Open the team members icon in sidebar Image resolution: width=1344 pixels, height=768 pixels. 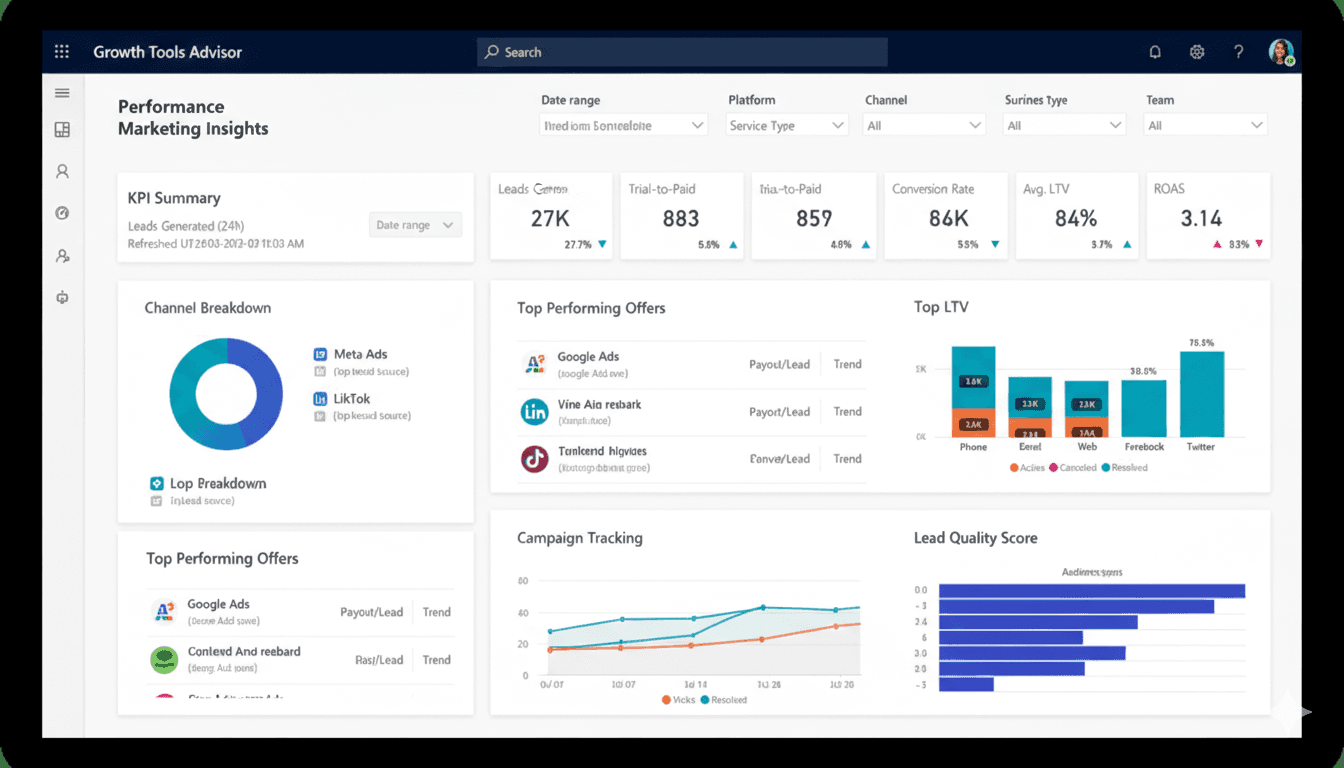62,256
